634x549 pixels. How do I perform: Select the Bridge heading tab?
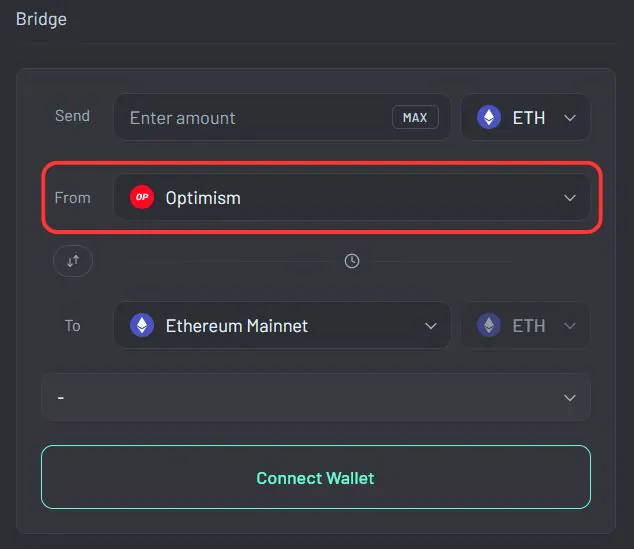pyautogui.click(x=41, y=19)
